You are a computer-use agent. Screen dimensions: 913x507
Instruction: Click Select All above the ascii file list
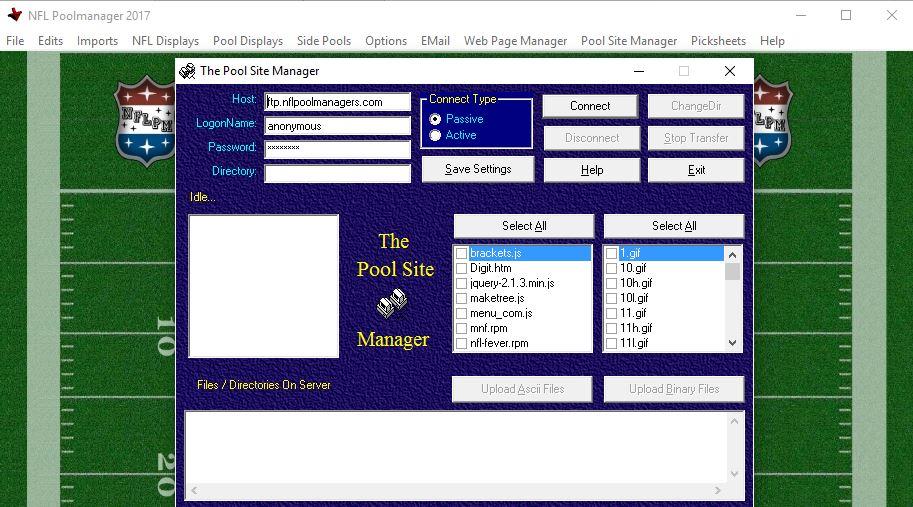(x=523, y=226)
